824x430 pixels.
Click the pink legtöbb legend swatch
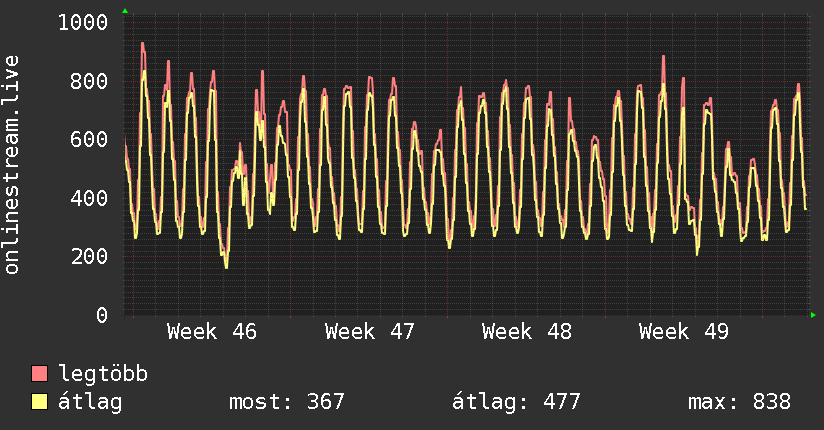pos(39,374)
